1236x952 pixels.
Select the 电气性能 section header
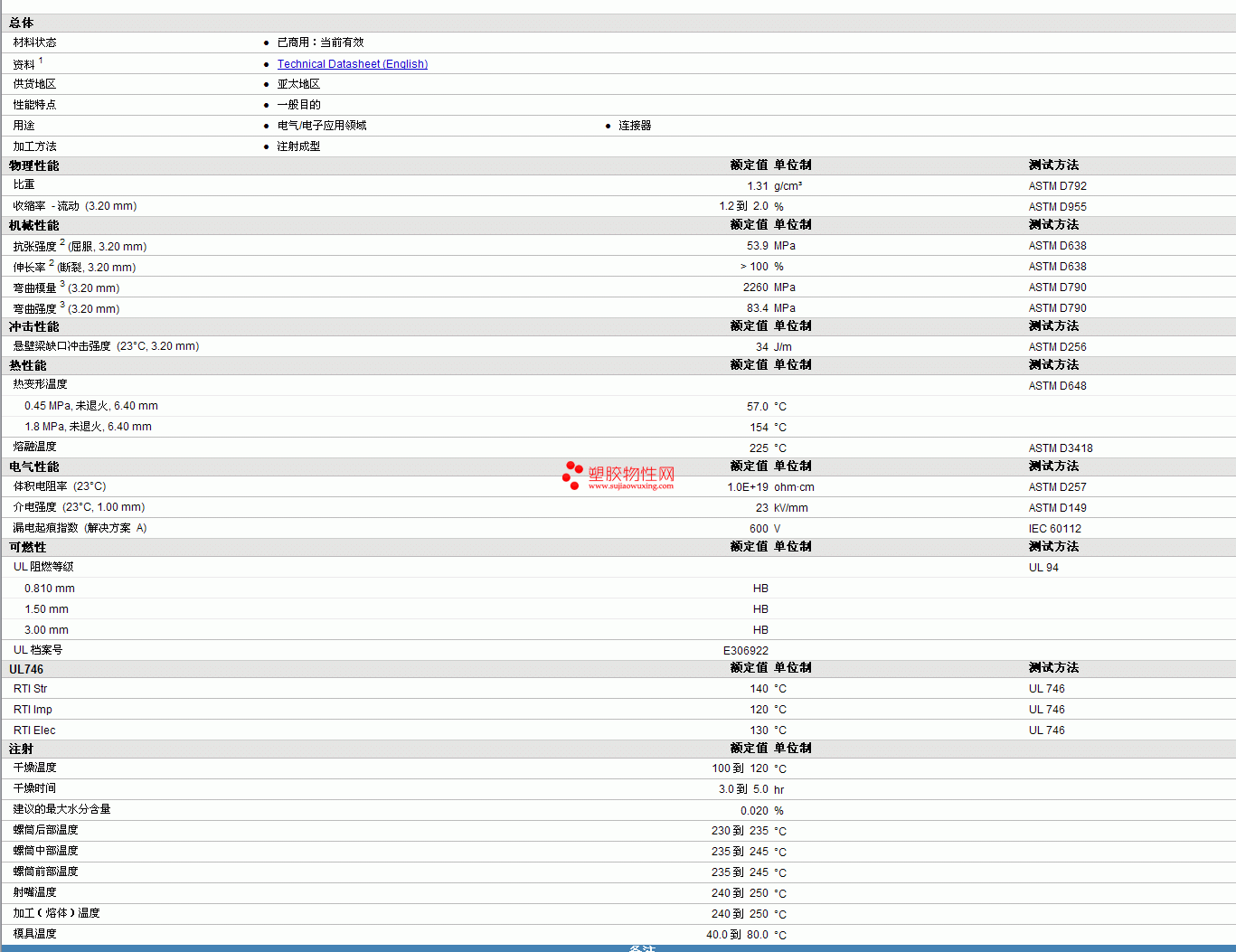pyautogui.click(x=34, y=467)
